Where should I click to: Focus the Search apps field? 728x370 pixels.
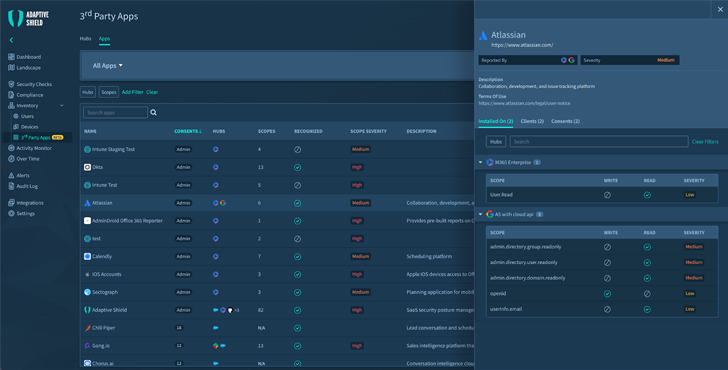[x=115, y=112]
